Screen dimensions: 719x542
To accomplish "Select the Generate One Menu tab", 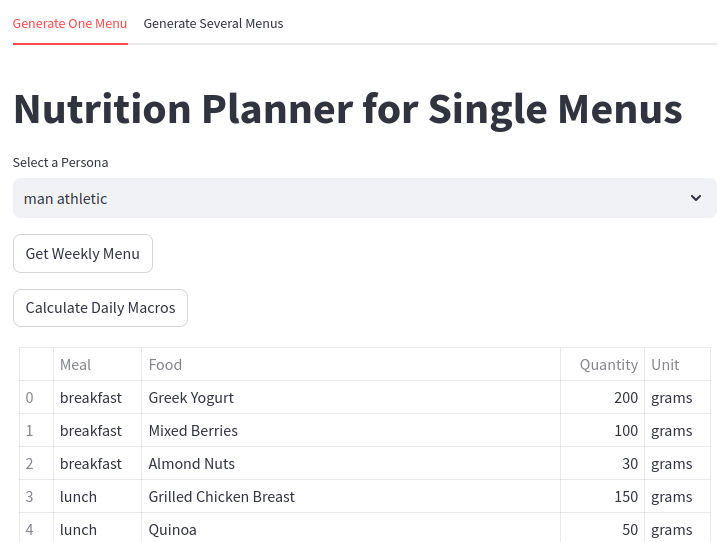I will coord(70,23).
